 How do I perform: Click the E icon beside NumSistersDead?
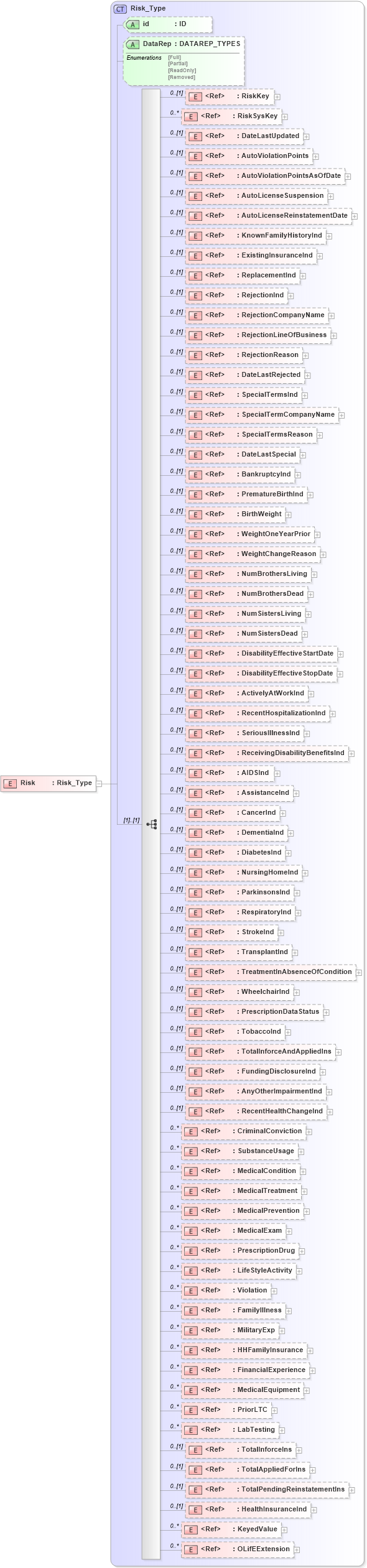[195, 634]
